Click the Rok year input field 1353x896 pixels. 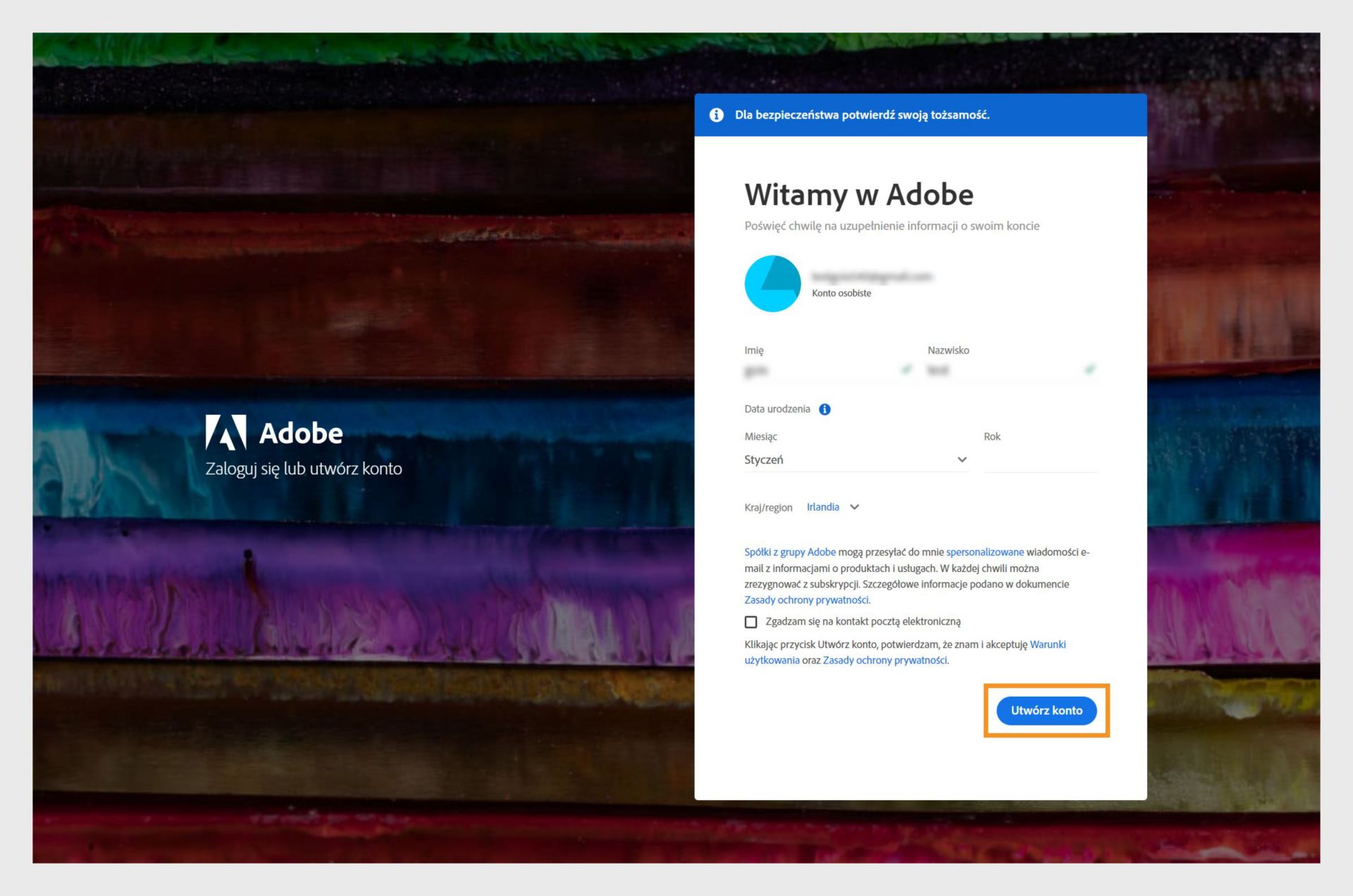pos(1039,460)
